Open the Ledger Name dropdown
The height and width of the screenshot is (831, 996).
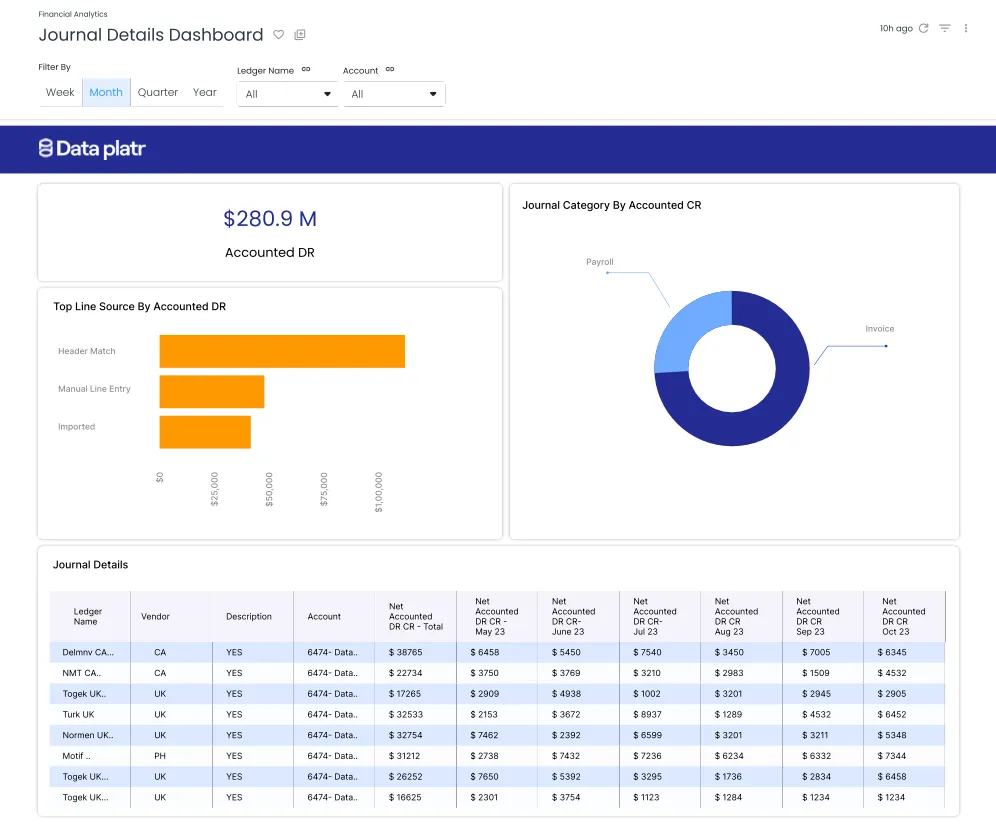tap(288, 94)
